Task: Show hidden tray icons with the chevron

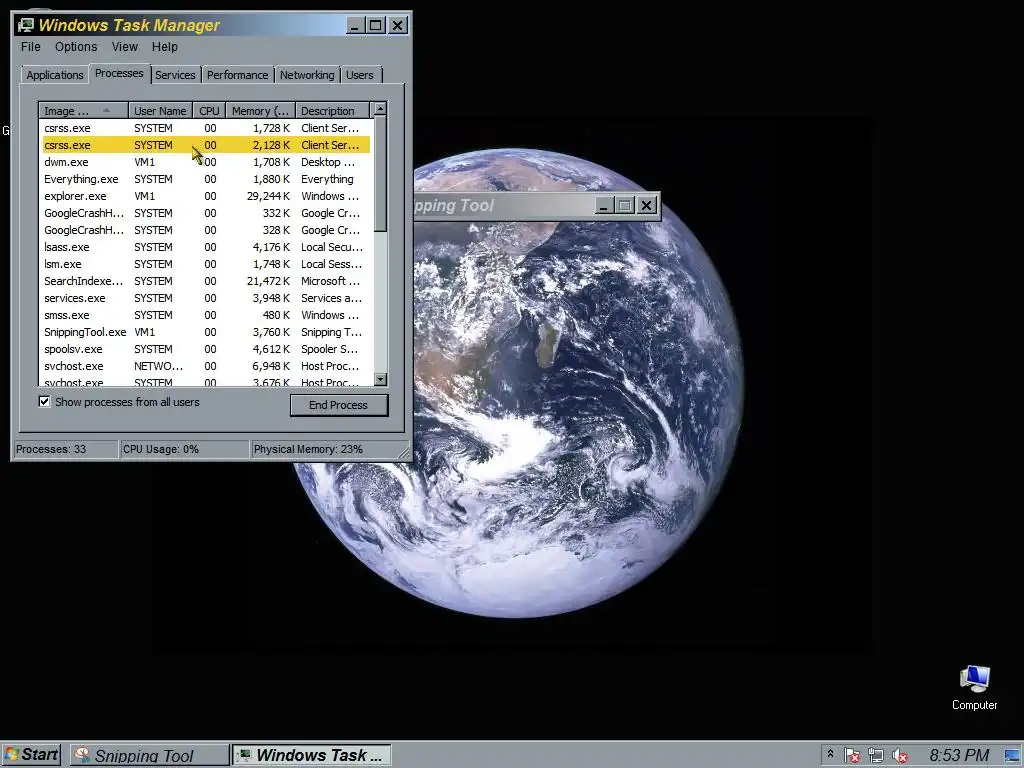Action: pos(830,754)
